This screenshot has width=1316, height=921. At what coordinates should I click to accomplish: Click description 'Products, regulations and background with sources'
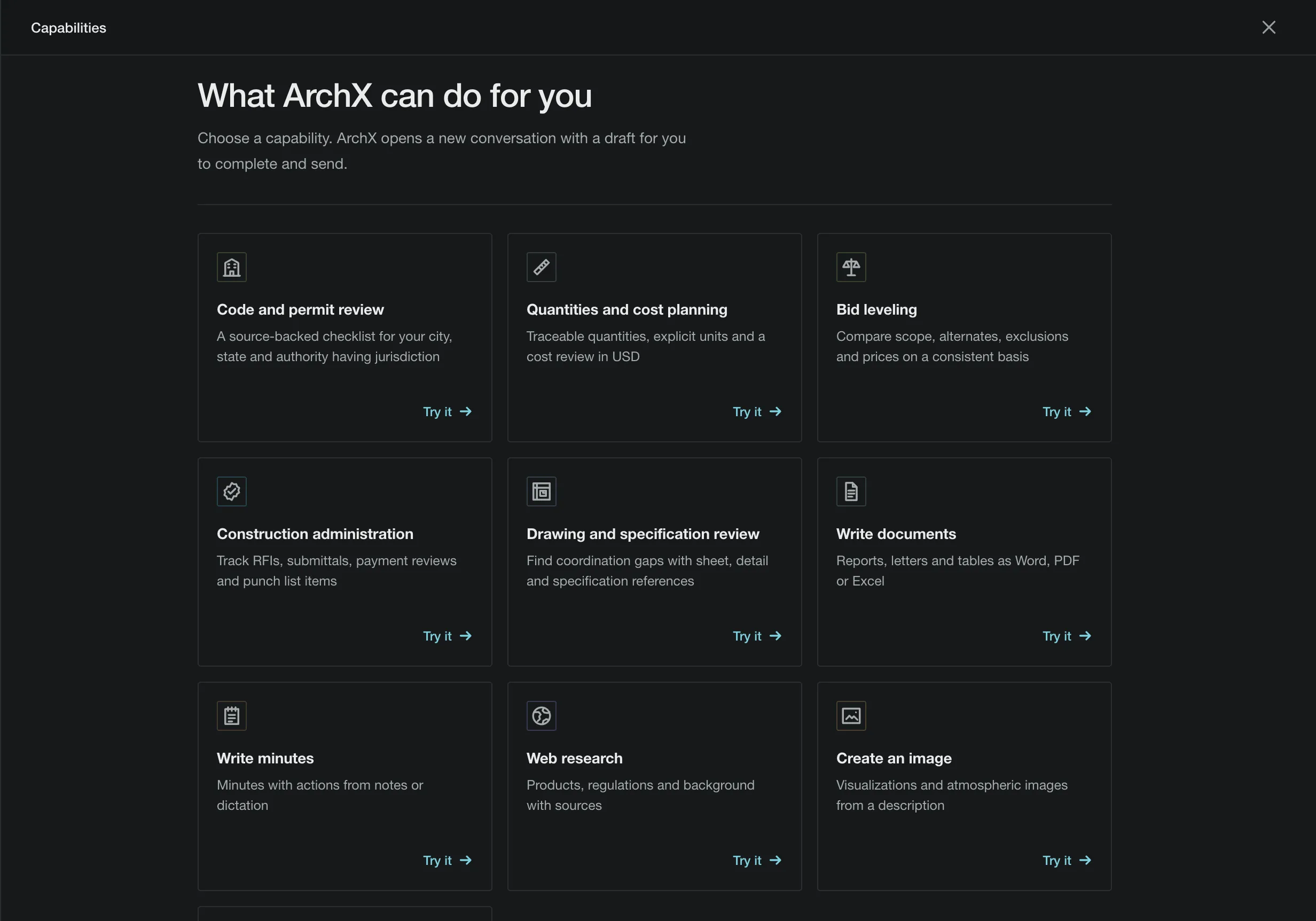click(640, 795)
